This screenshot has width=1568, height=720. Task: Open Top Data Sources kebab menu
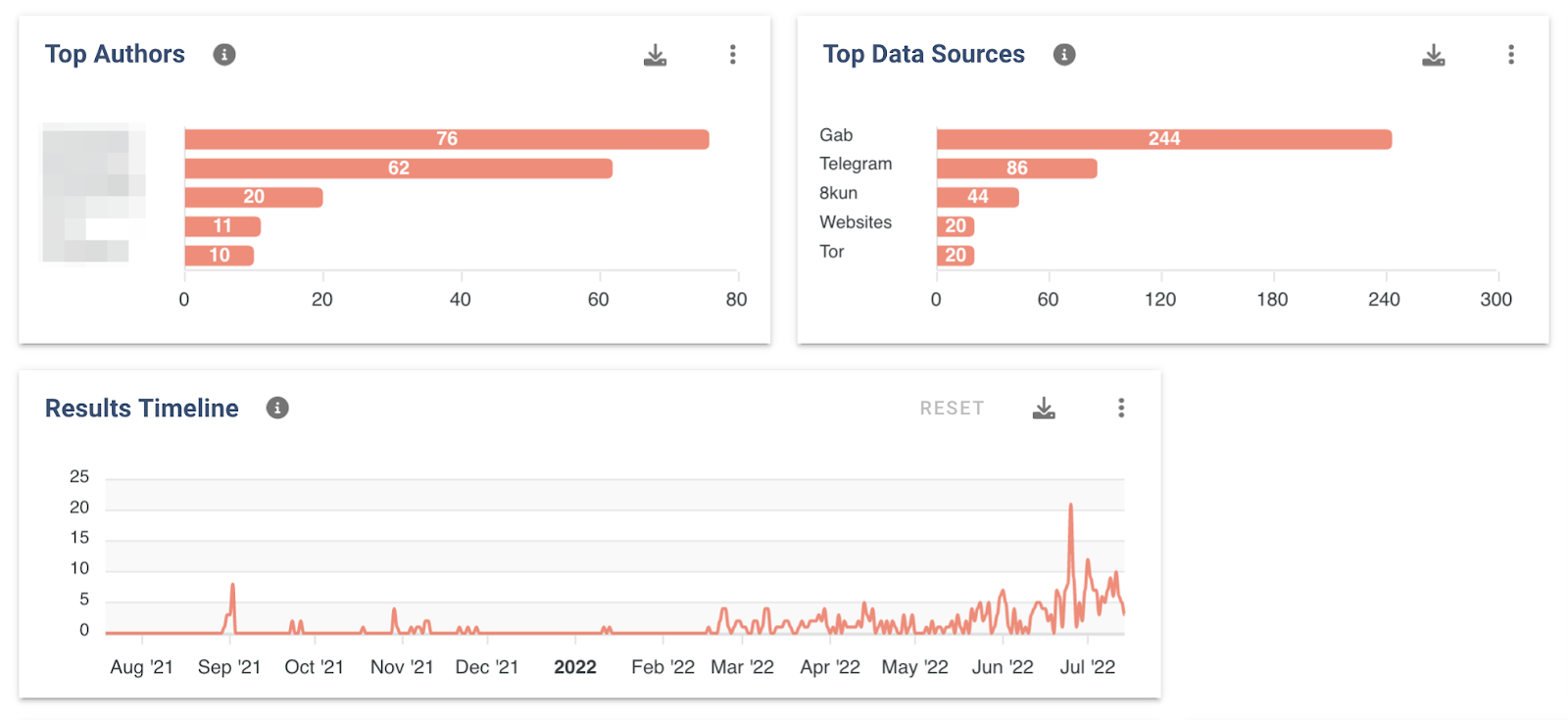point(1510,55)
